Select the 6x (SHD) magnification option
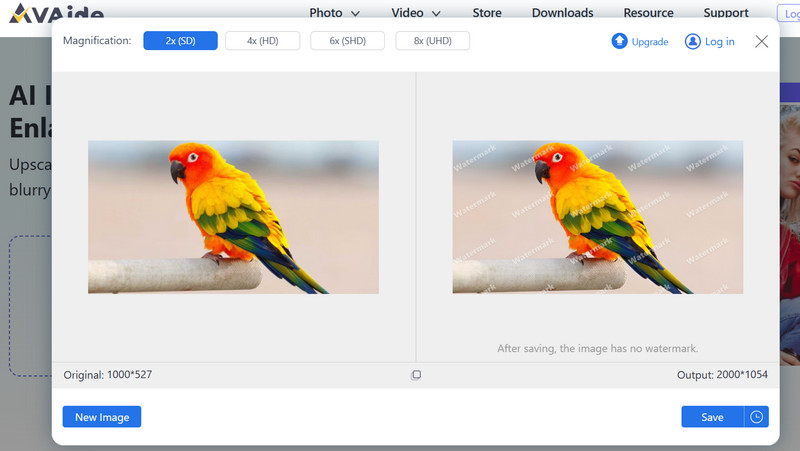 pos(347,41)
